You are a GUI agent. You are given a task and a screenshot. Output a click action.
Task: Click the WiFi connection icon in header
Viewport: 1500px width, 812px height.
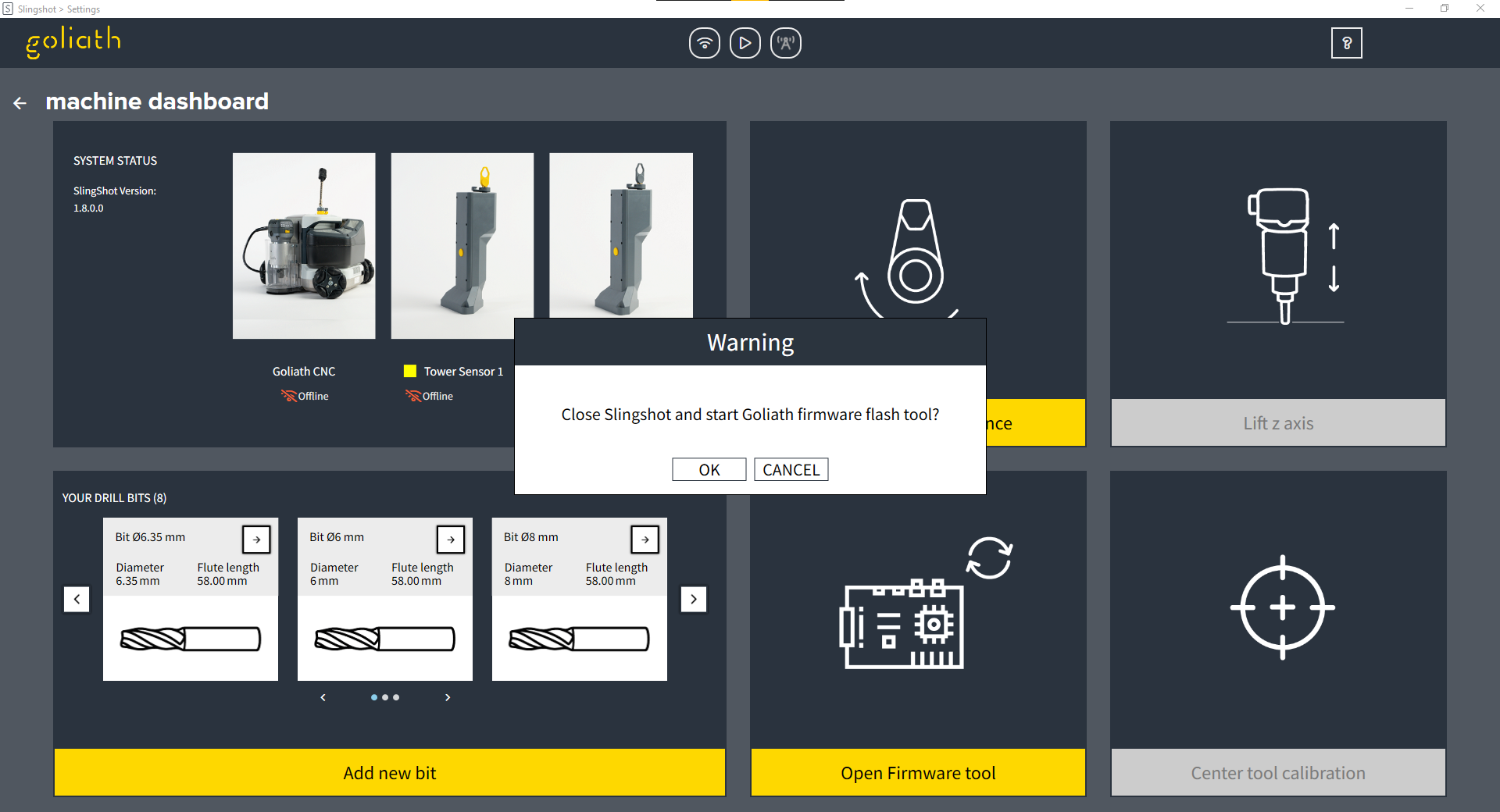click(704, 43)
